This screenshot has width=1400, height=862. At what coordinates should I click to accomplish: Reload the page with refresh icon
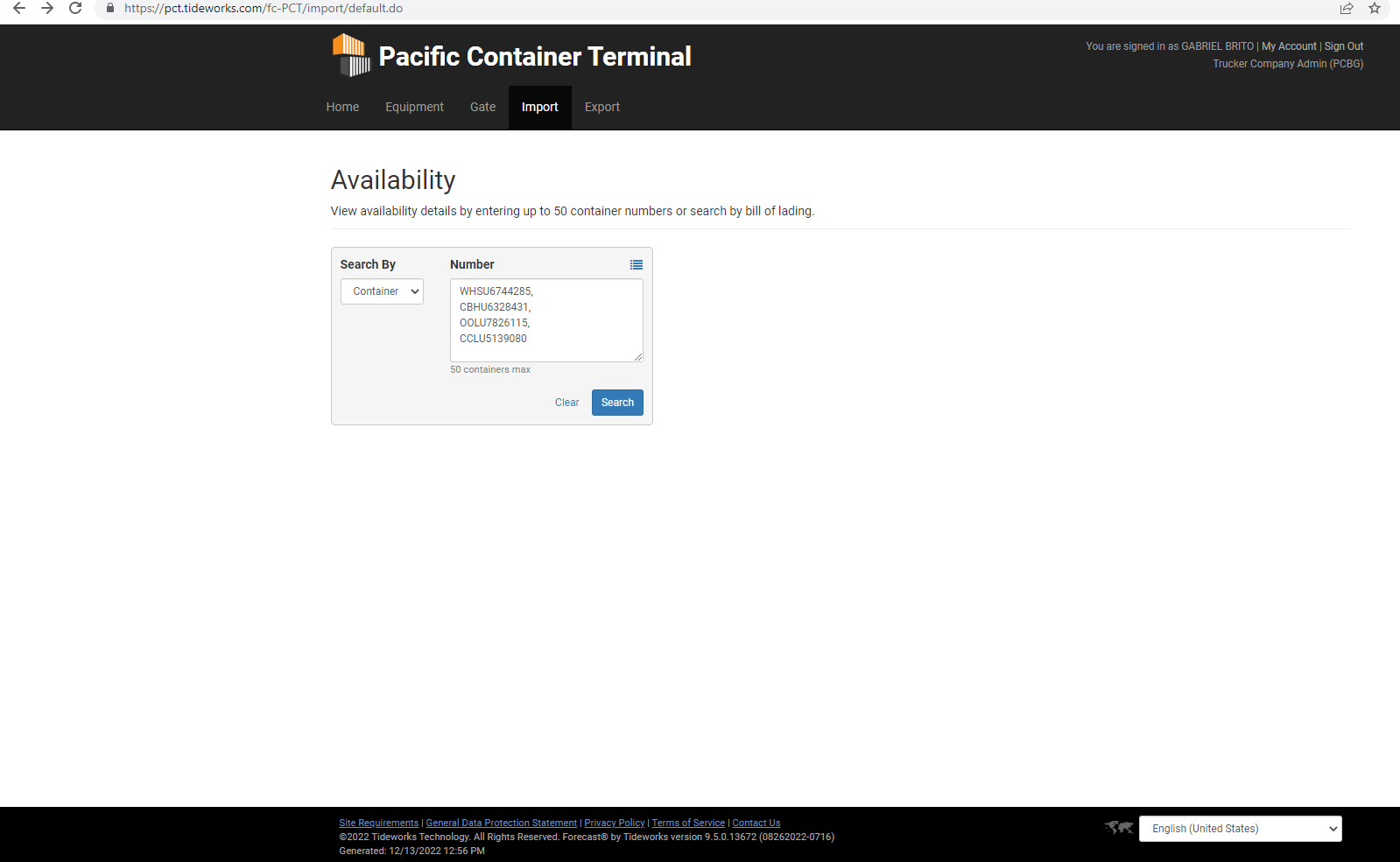click(75, 8)
